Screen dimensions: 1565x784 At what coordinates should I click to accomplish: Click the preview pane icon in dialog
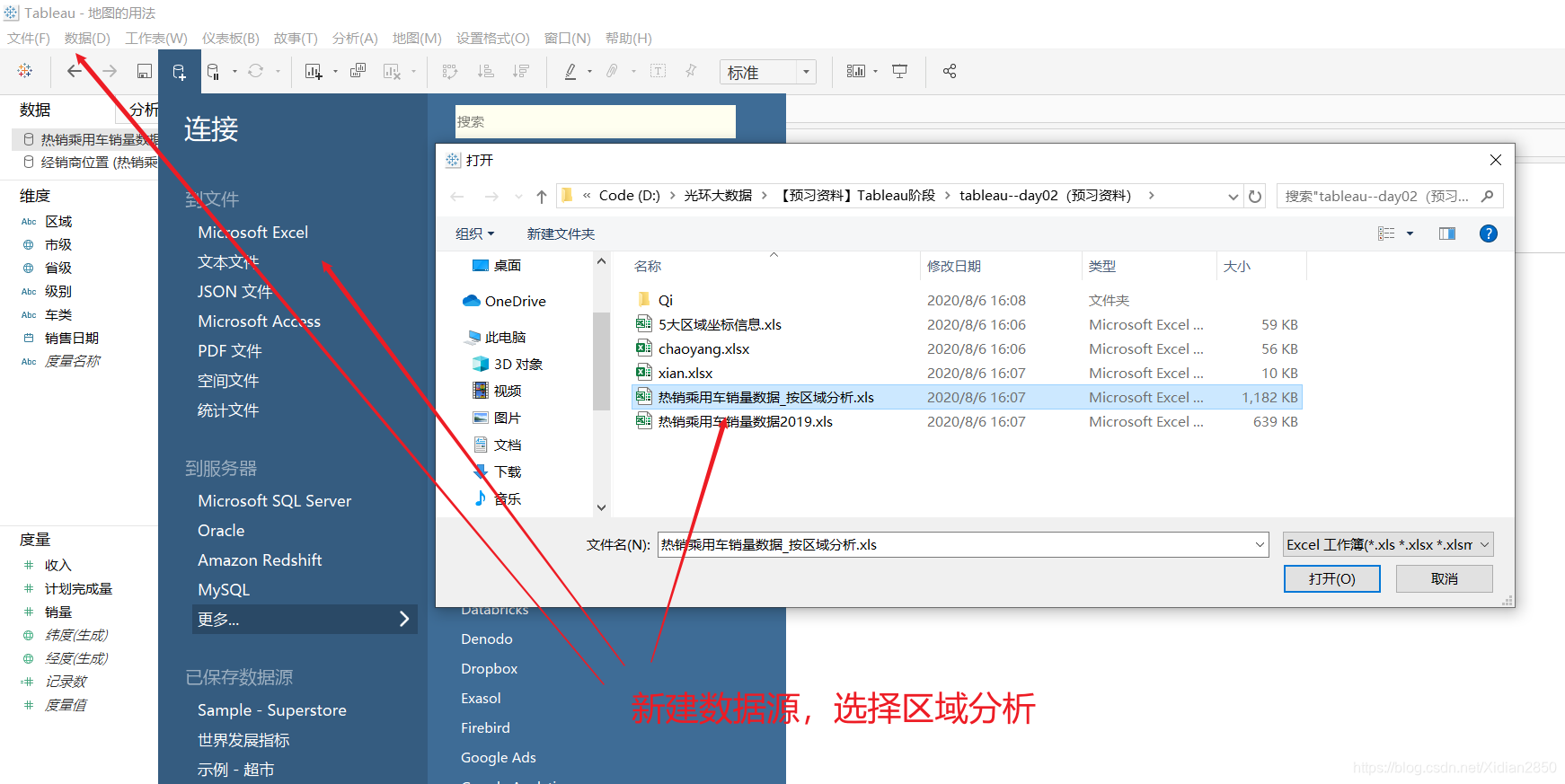click(x=1447, y=233)
